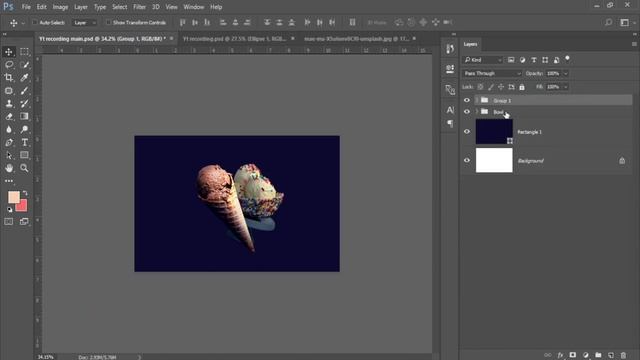The image size is (640, 360).
Task: Select the Path Selection tool
Action: pos(9,156)
